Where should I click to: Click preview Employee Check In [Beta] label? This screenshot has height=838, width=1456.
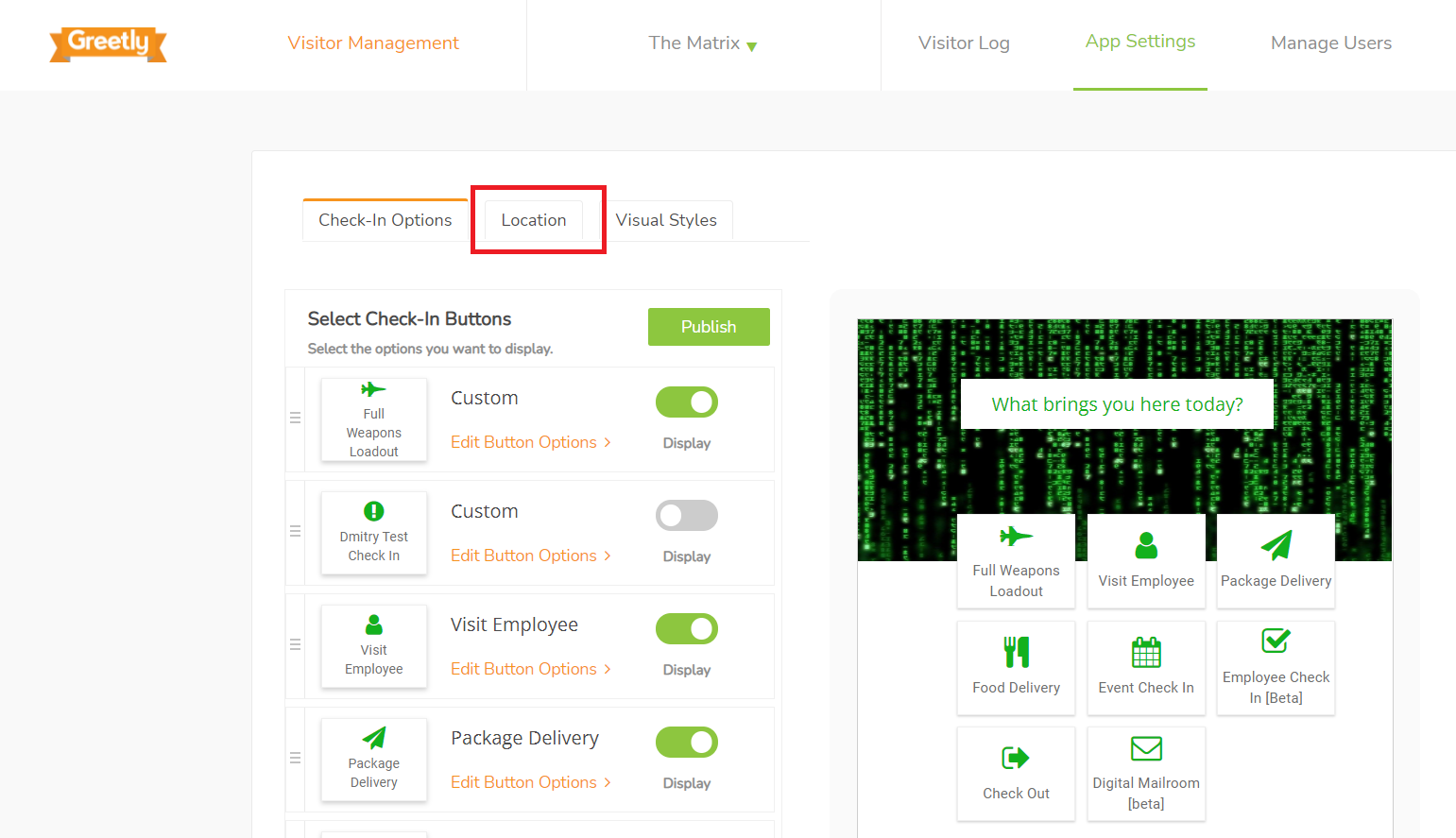tap(1276, 688)
